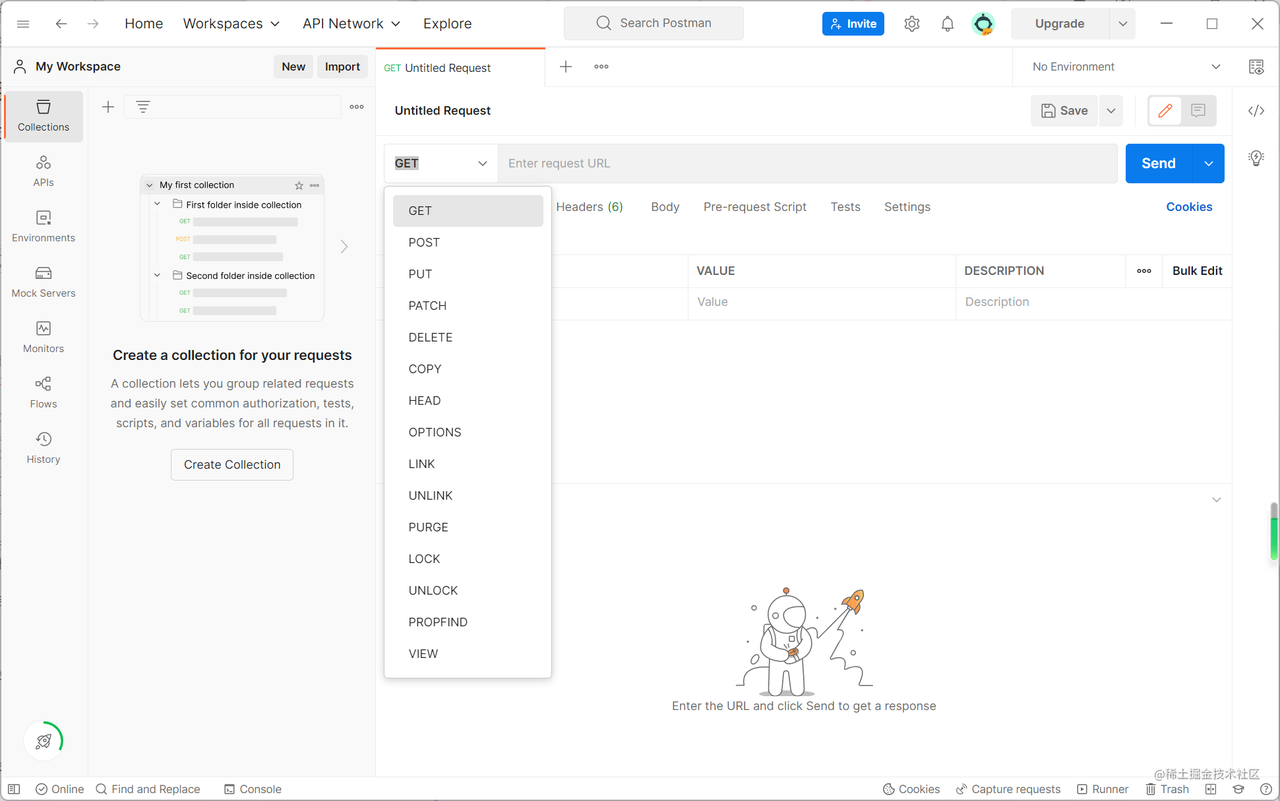The width and height of the screenshot is (1280, 801).
Task: Open the Send options arrow
Action: 1208,164
